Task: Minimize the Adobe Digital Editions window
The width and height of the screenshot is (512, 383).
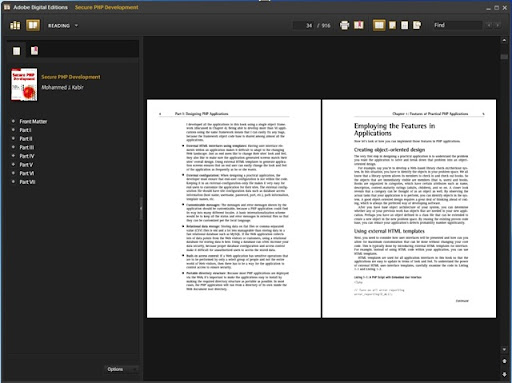Action: (488, 8)
